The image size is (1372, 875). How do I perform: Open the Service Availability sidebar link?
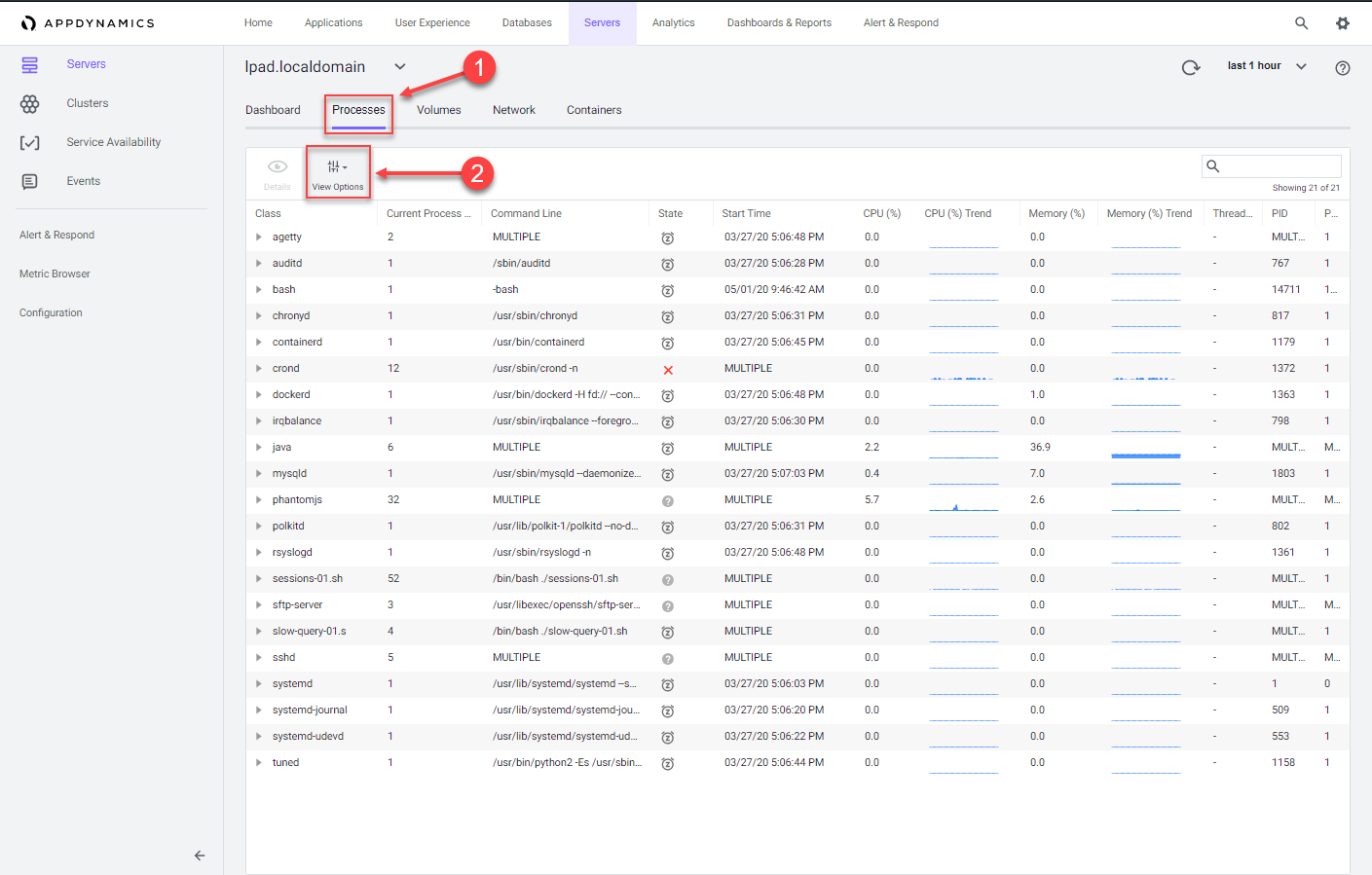tap(114, 143)
